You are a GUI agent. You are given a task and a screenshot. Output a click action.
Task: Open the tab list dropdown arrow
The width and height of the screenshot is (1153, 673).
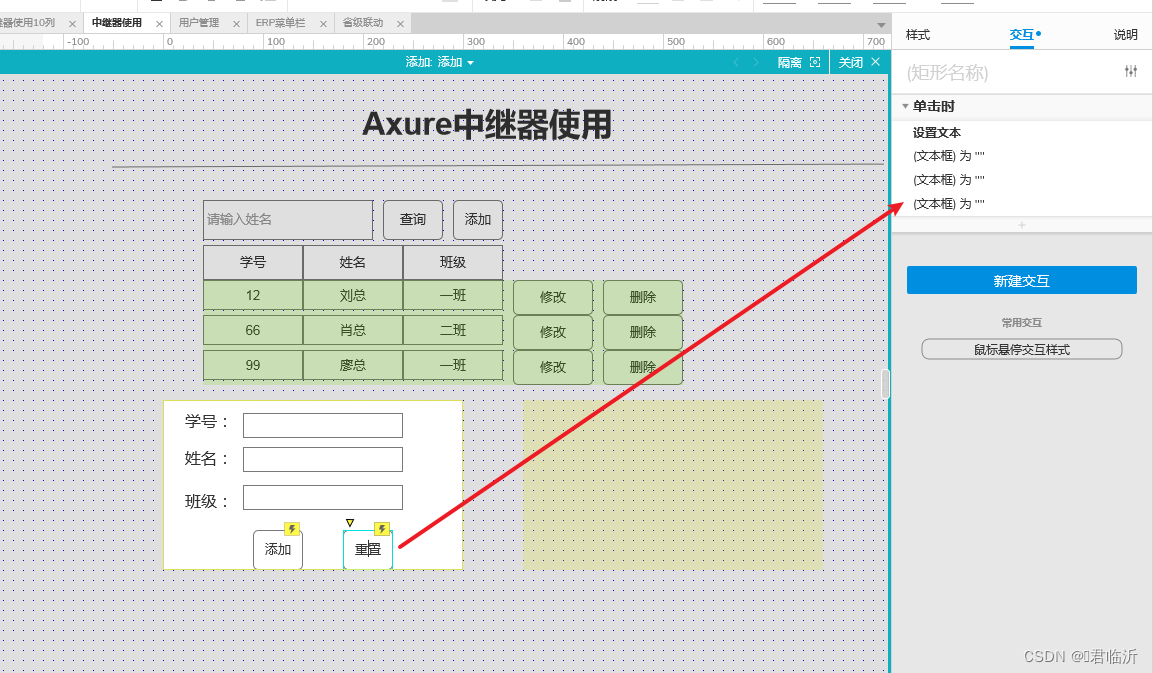click(x=881, y=24)
